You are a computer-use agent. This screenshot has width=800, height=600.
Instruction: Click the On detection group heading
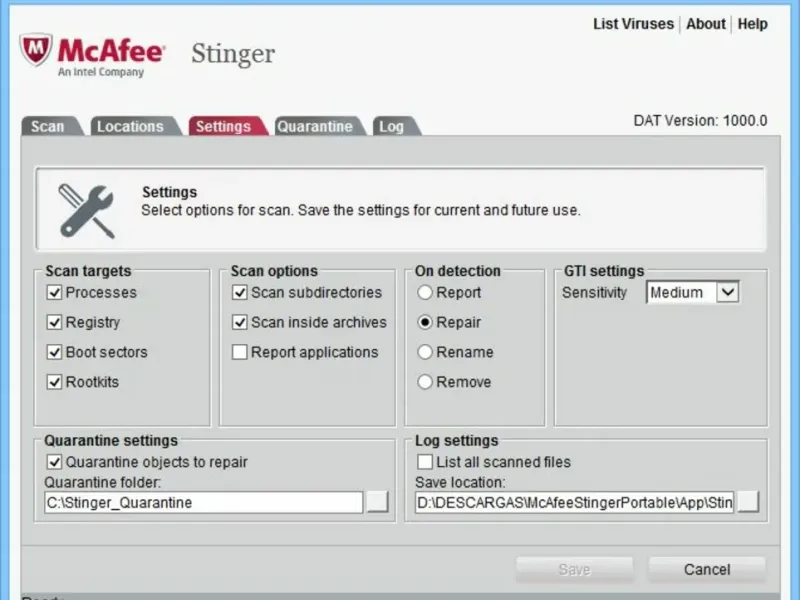(x=457, y=271)
